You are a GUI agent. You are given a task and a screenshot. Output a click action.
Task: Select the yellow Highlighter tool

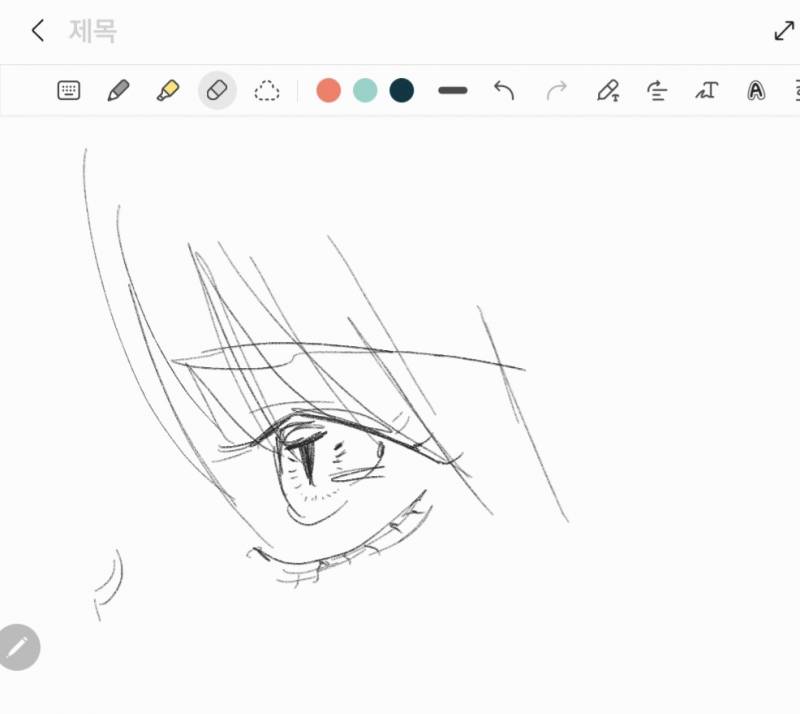click(168, 90)
